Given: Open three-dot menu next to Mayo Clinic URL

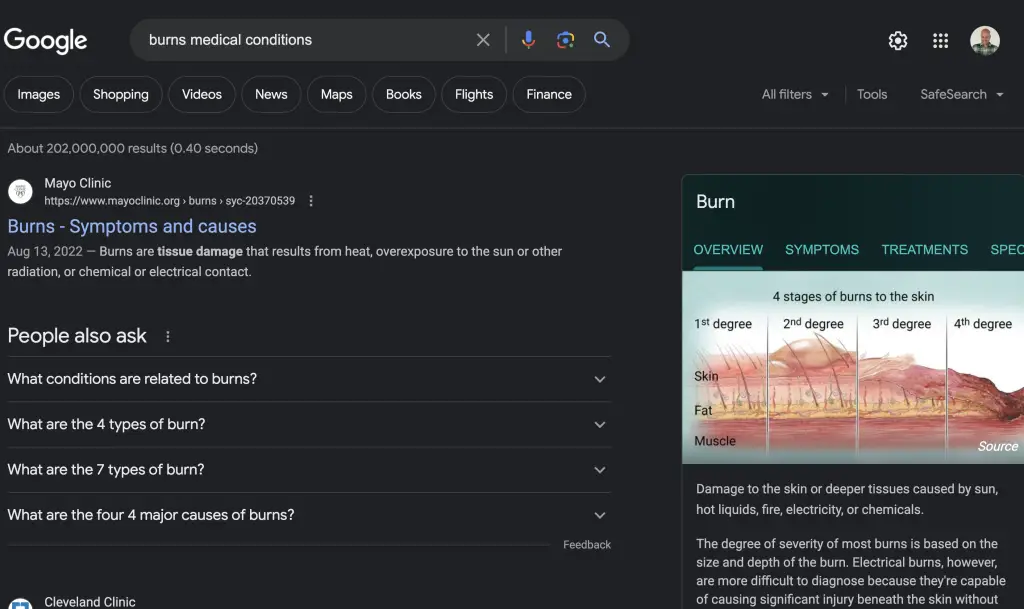Looking at the screenshot, I should click(311, 201).
